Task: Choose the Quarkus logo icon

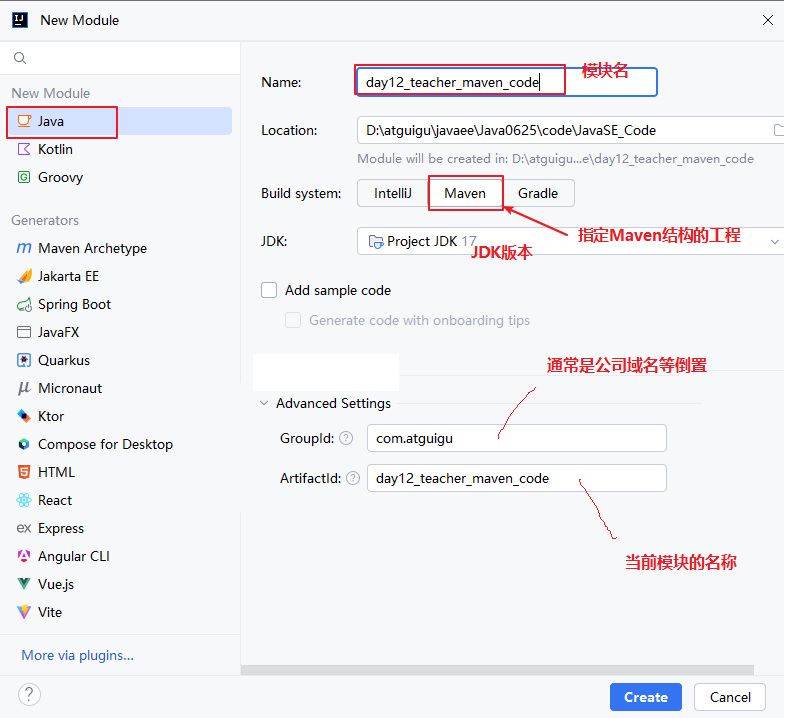Action: (24, 360)
